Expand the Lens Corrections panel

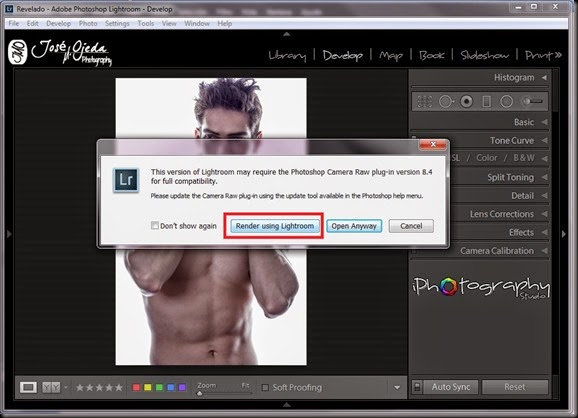(544, 214)
